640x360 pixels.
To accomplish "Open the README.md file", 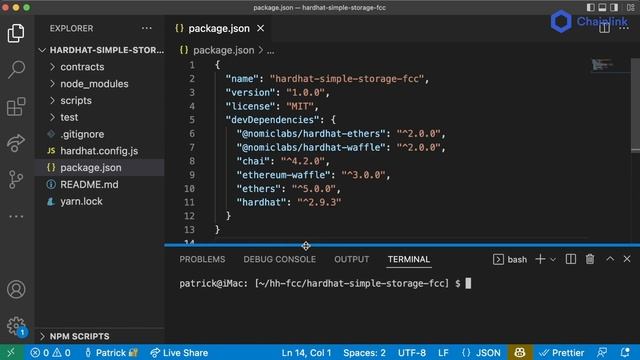I will tap(100, 184).
